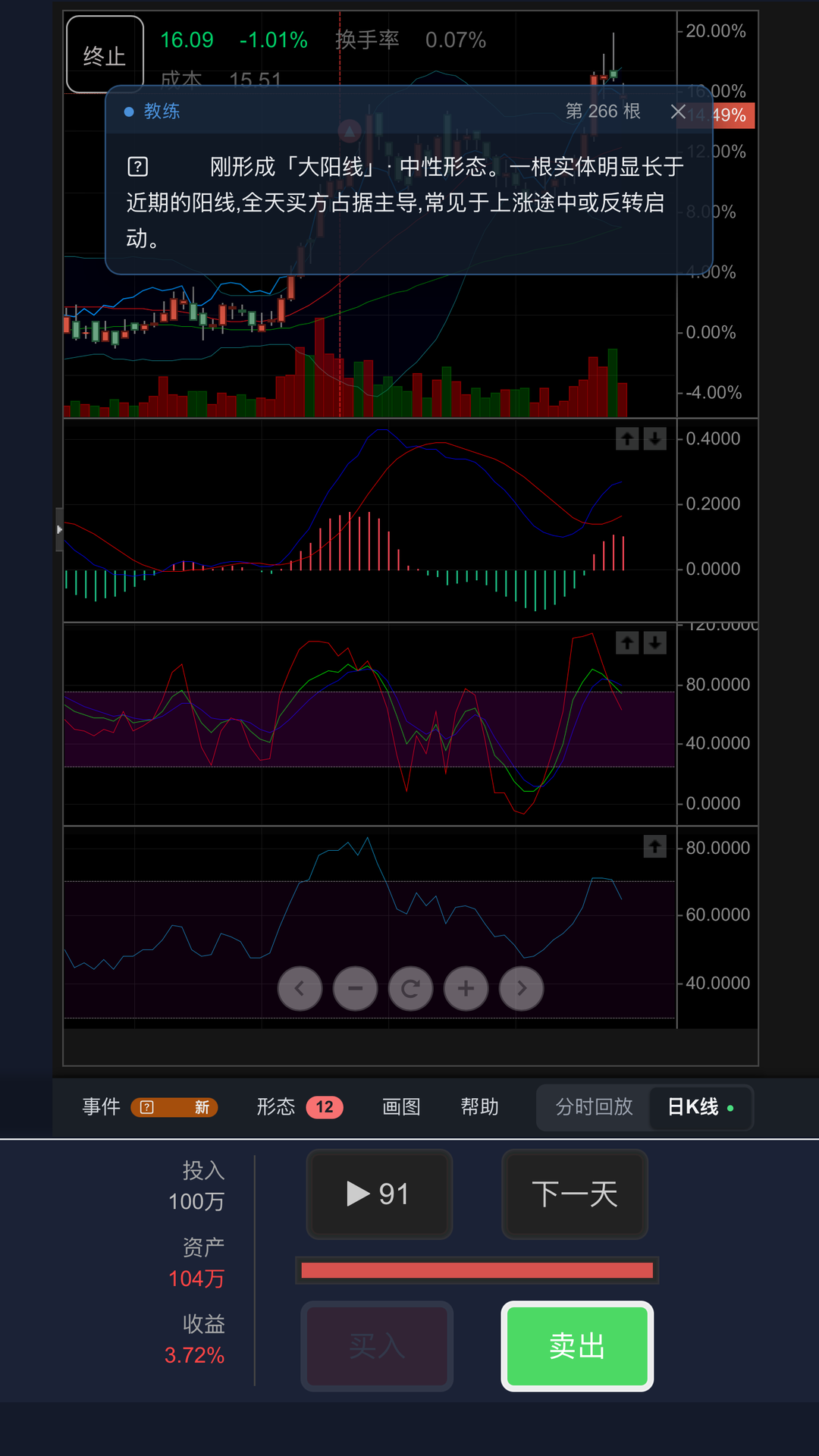The width and height of the screenshot is (819, 1456).
Task: Tap the 12 badge beside 形态
Action: [325, 1107]
